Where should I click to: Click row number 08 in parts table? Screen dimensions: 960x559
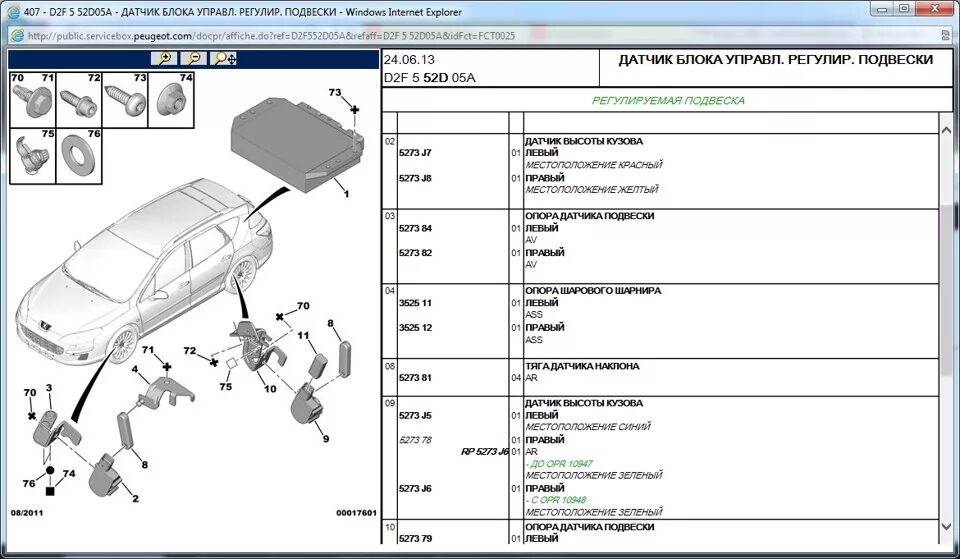[x=390, y=366]
